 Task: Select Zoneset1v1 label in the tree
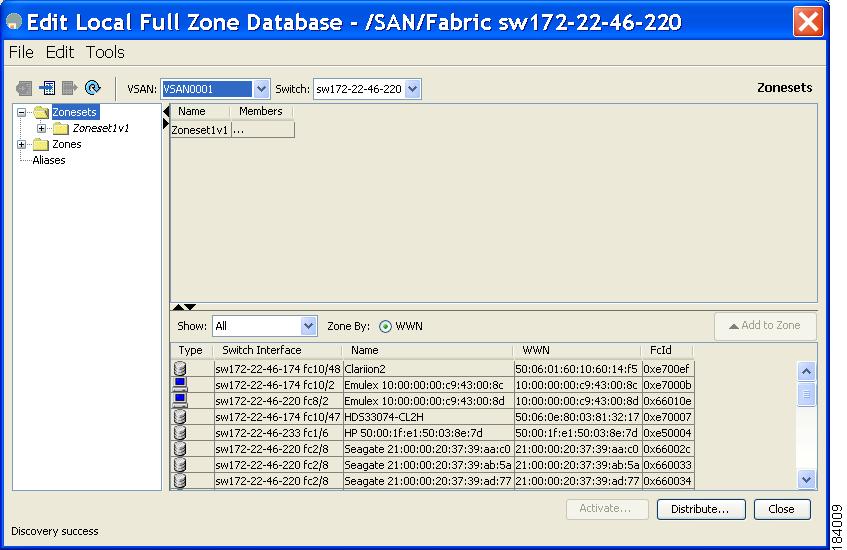coord(101,128)
